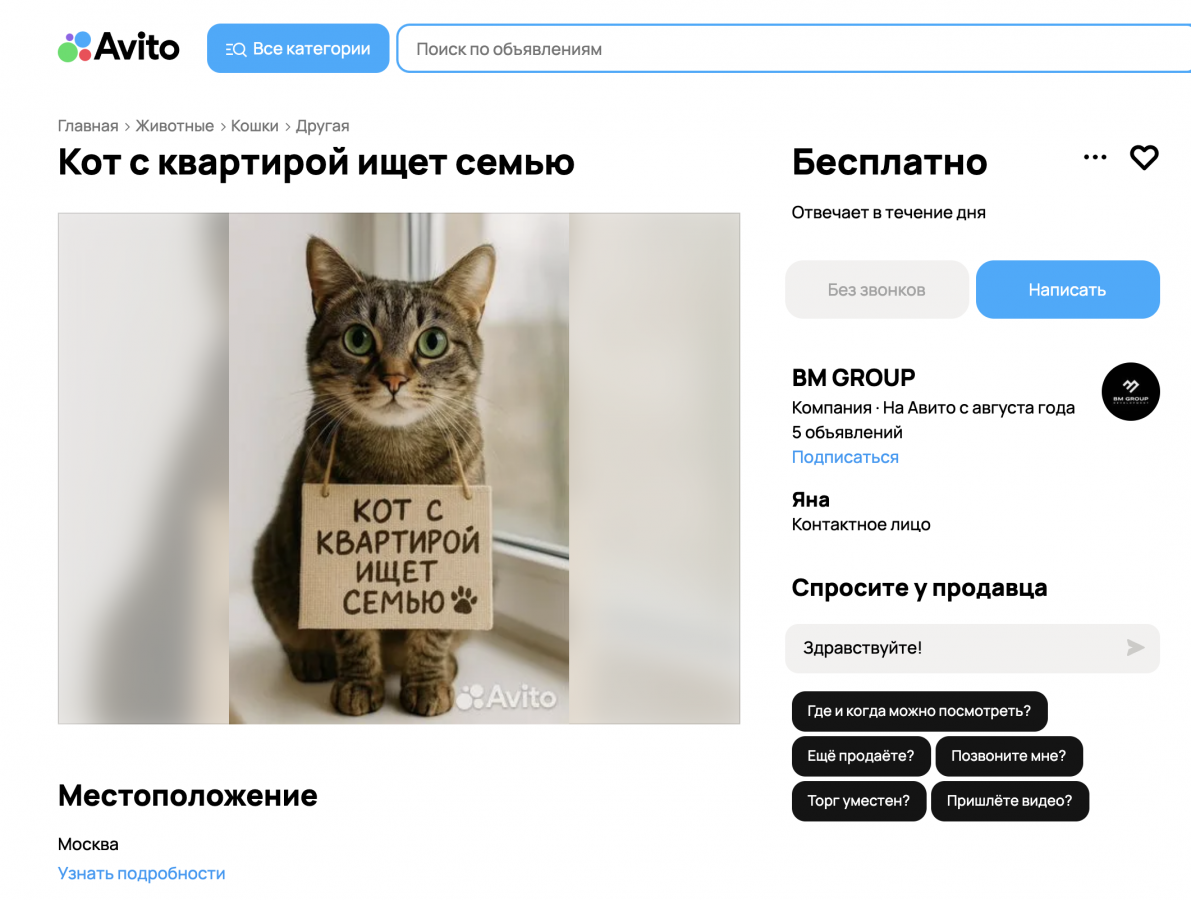Choose the Ещё продаёте? quick question

(861, 756)
